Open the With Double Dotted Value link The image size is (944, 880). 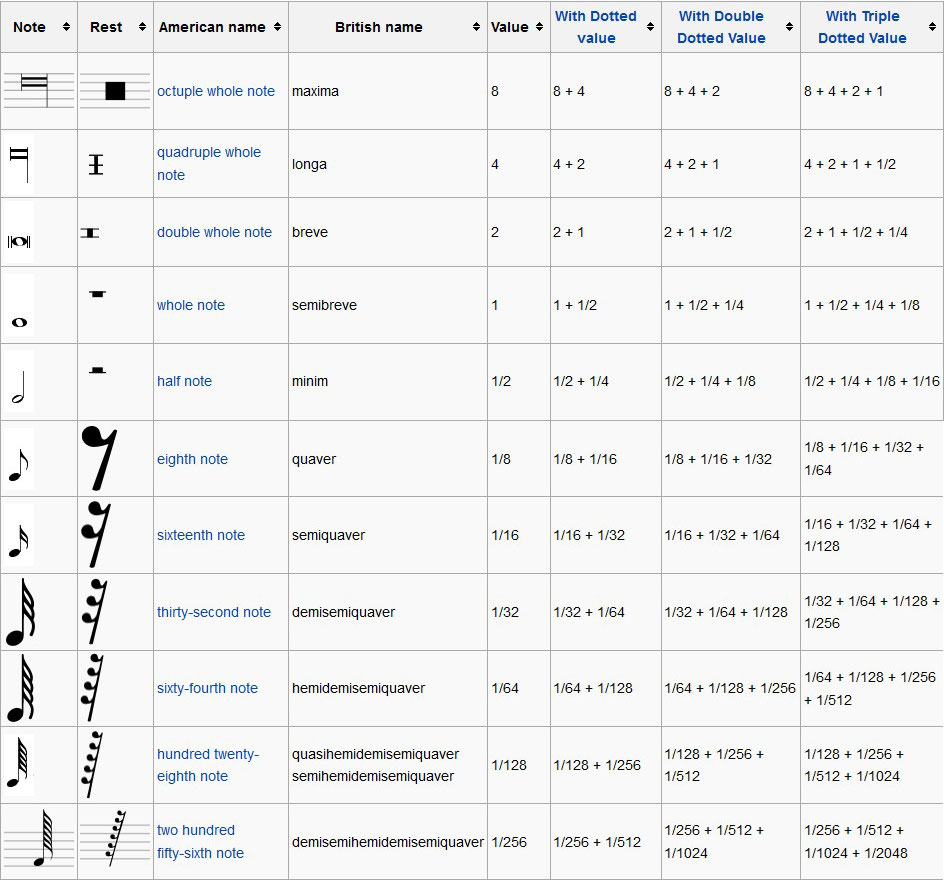(x=720, y=27)
